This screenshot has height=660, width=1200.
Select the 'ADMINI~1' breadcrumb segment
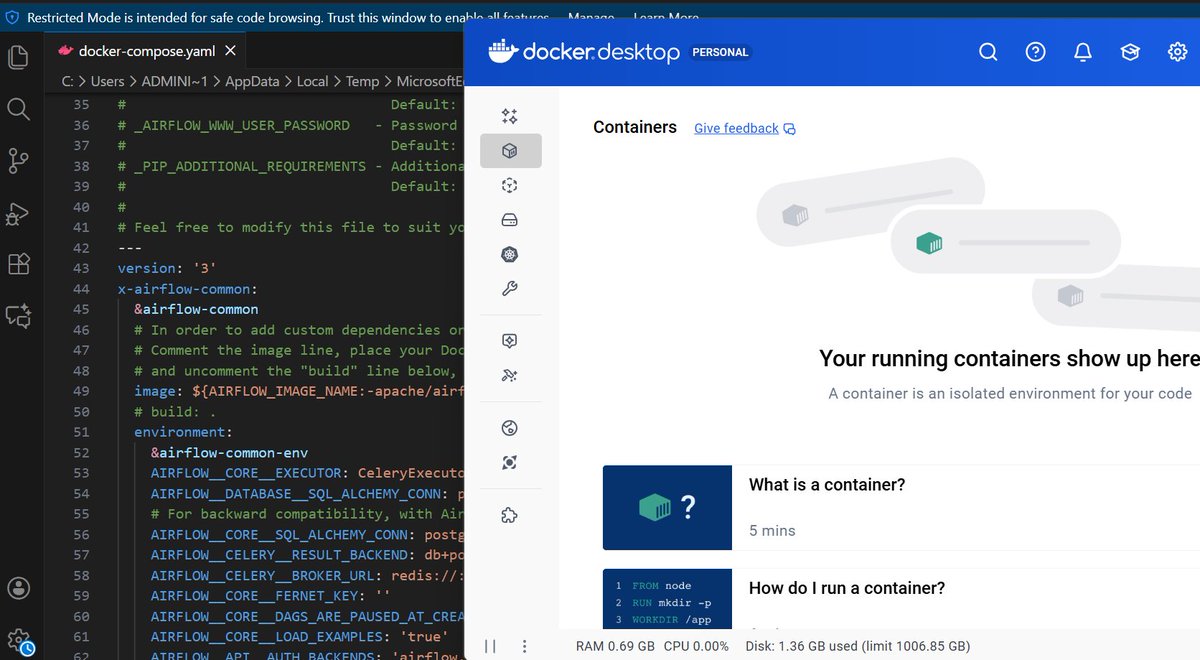[x=173, y=81]
